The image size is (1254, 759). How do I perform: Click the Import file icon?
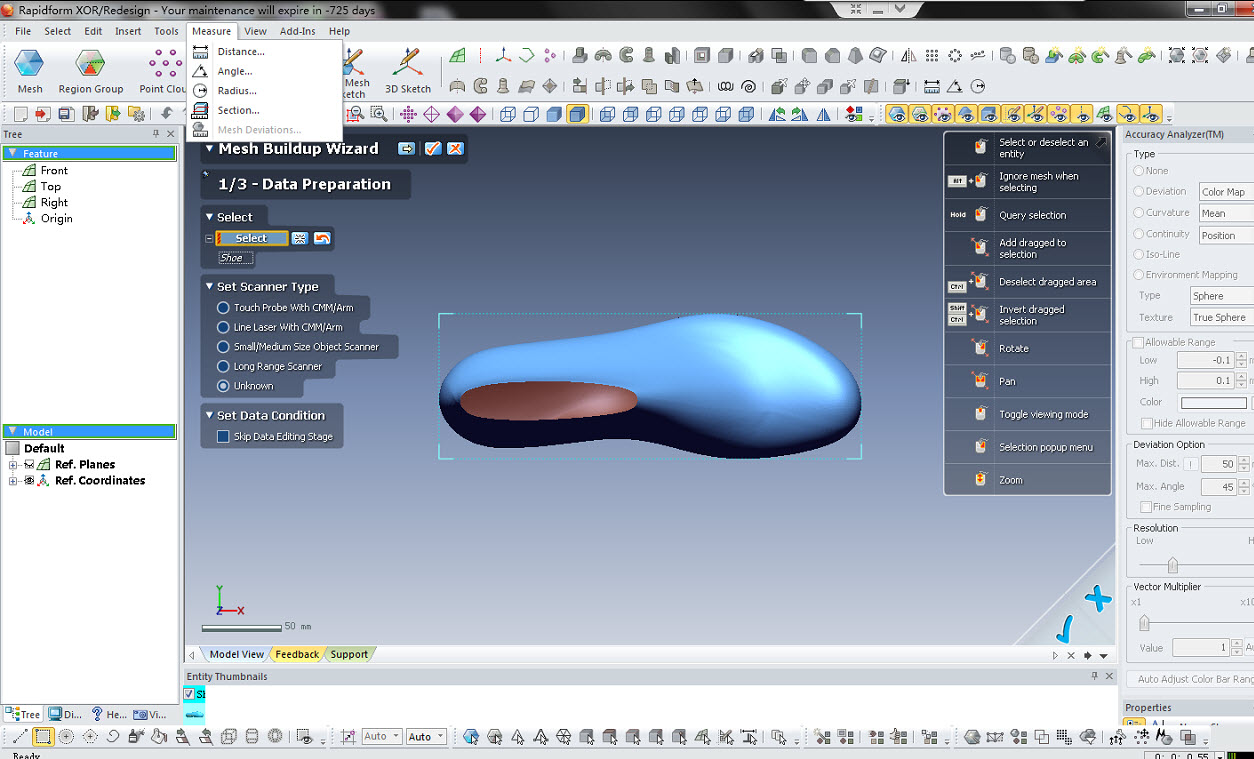pyautogui.click(x=43, y=114)
